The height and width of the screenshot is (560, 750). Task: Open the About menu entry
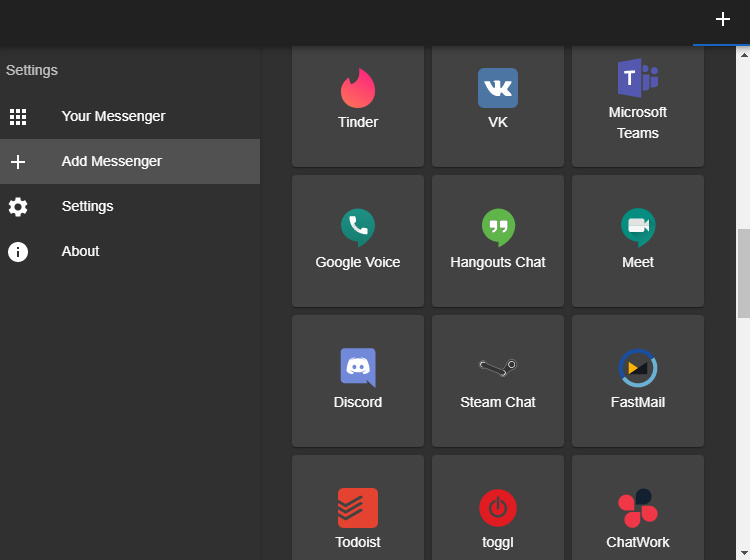(x=130, y=252)
